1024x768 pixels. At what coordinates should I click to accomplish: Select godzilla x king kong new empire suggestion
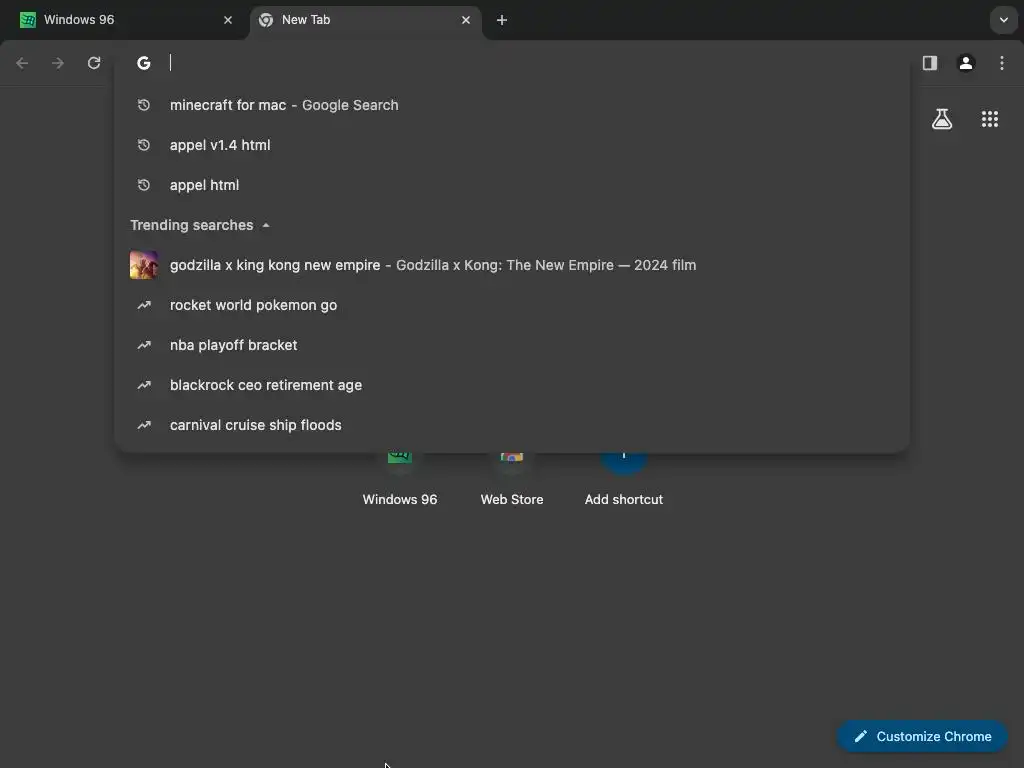point(512,265)
